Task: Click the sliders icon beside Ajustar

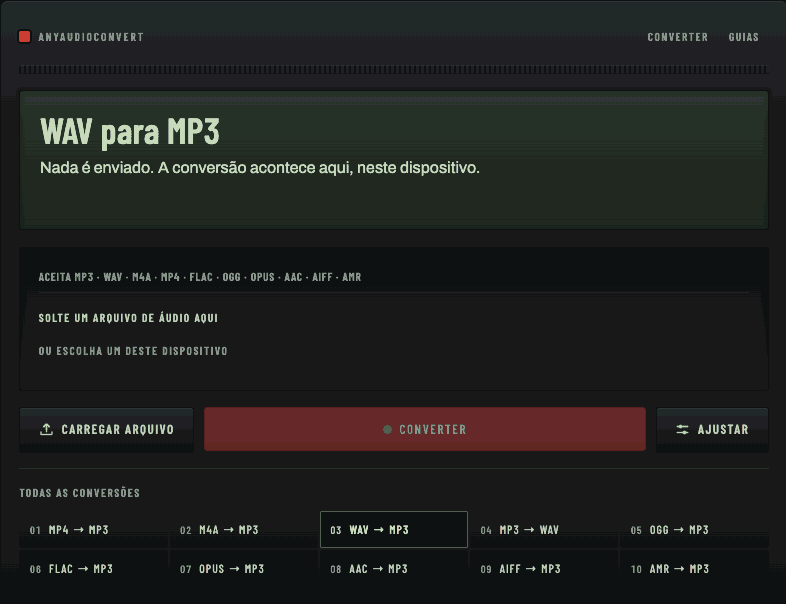Action: click(x=682, y=430)
